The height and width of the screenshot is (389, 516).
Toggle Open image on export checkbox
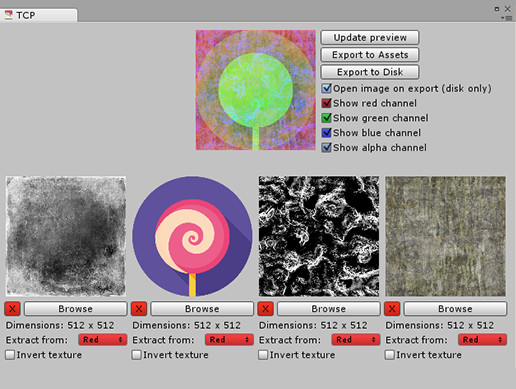pos(327,88)
